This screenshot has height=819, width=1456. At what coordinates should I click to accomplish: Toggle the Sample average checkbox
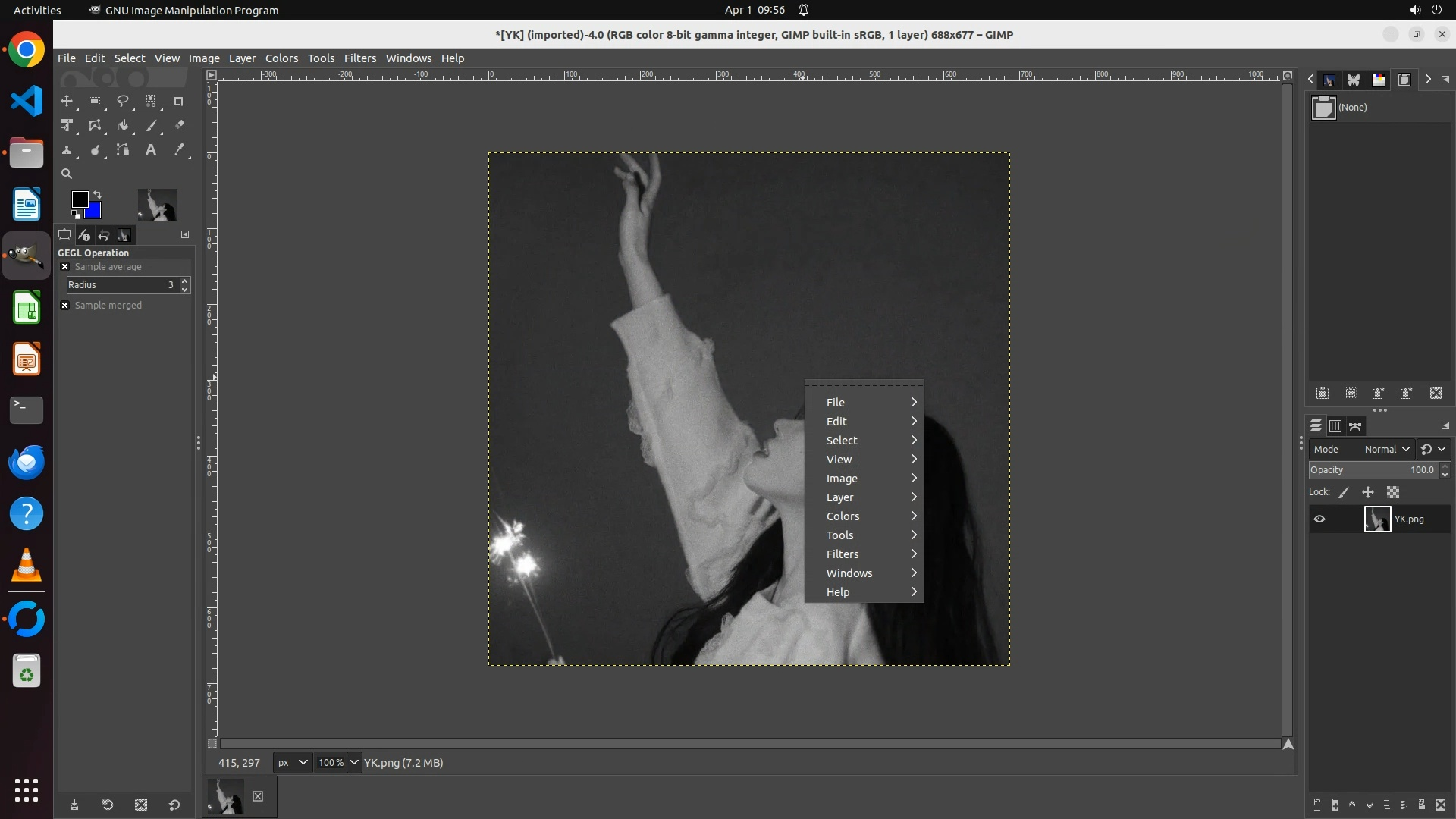point(65,267)
